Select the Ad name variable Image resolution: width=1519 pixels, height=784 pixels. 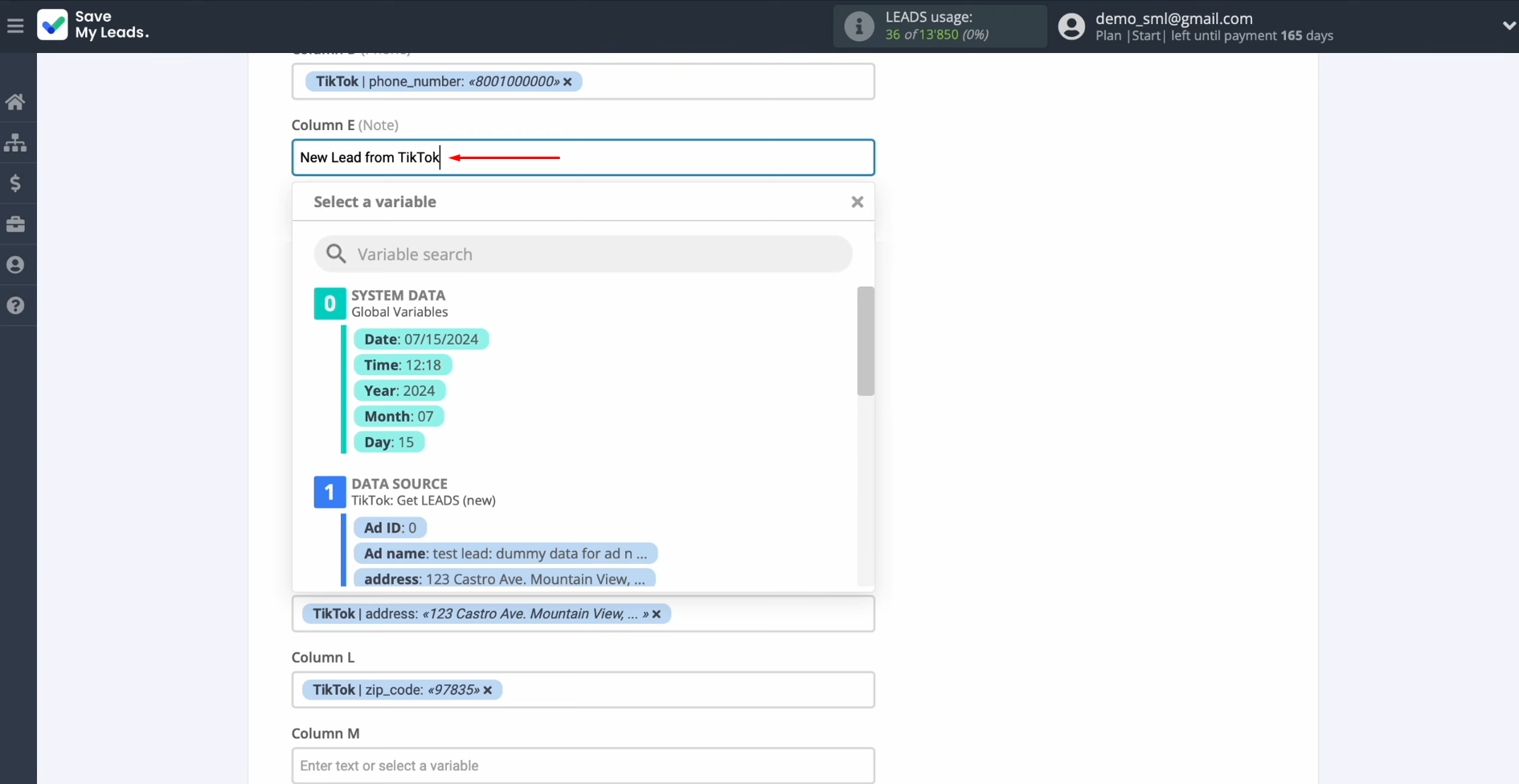506,553
